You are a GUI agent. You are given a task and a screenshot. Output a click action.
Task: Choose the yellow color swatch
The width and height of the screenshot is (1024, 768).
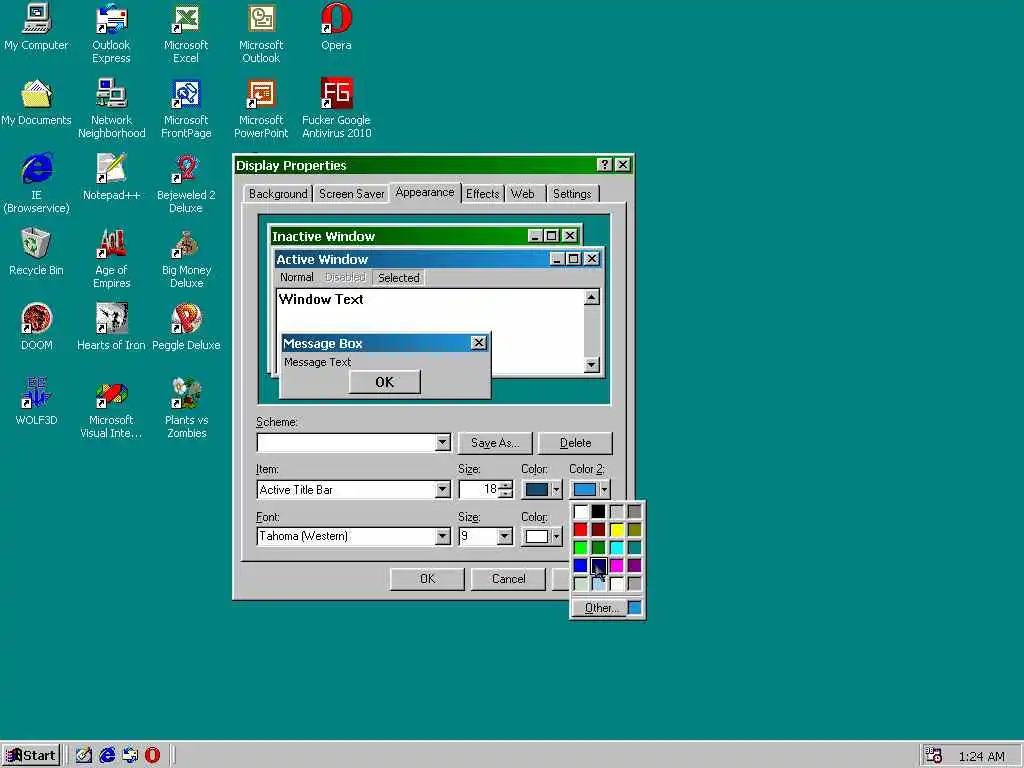click(616, 529)
